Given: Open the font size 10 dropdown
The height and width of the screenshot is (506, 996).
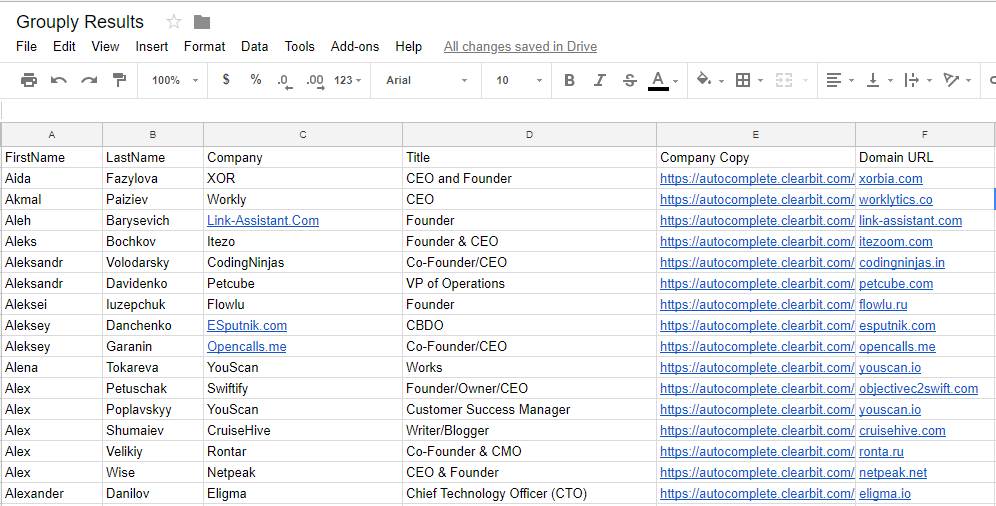Looking at the screenshot, I should point(519,80).
